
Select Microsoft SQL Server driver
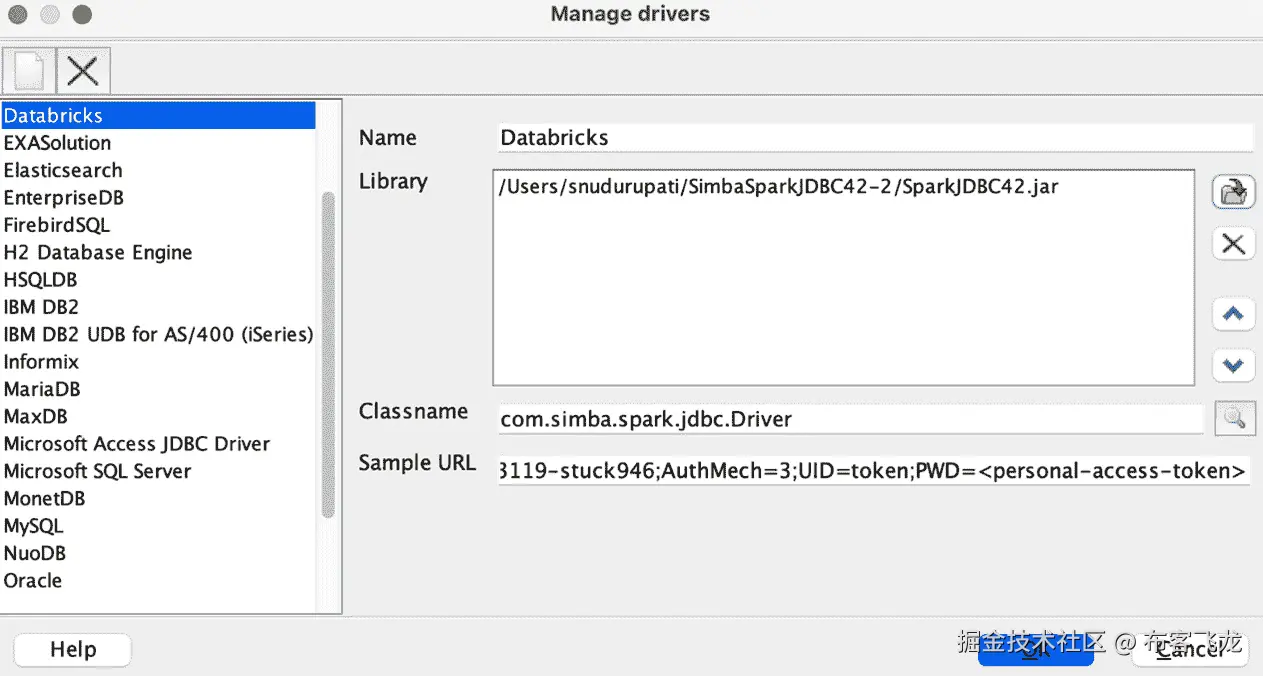(x=97, y=471)
